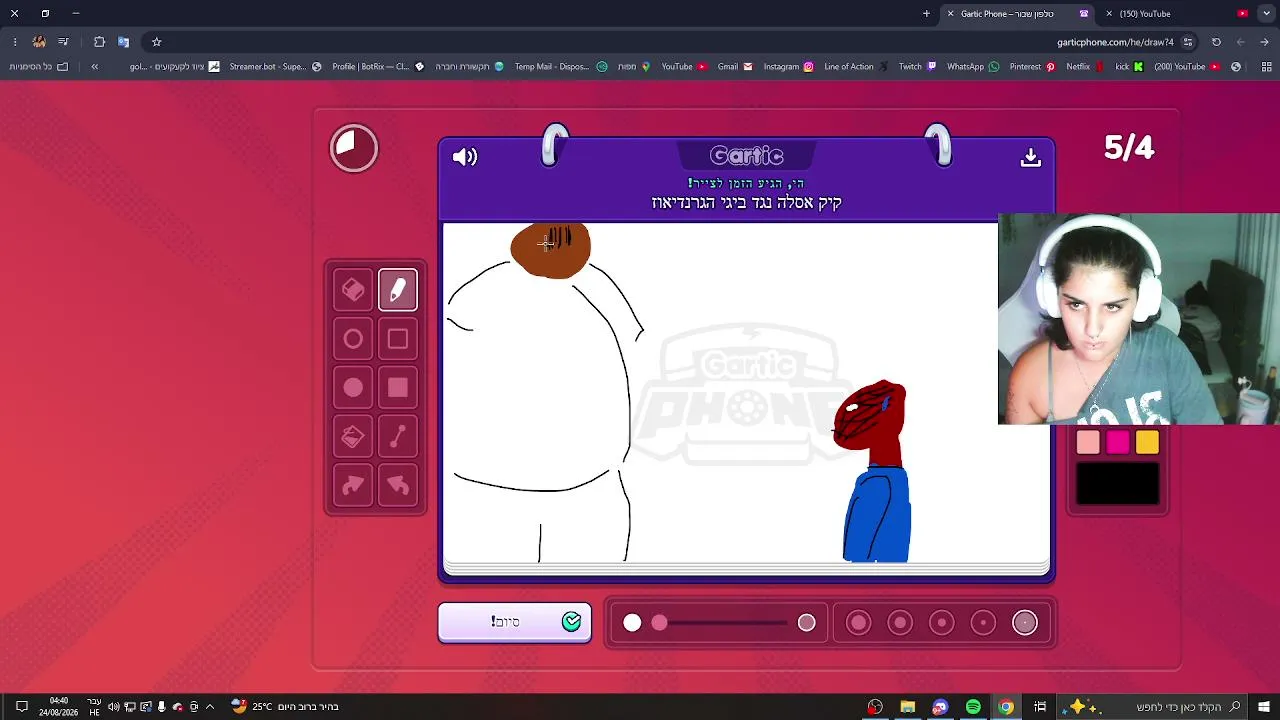Reload the page
The width and height of the screenshot is (1280, 720).
coord(1216,42)
